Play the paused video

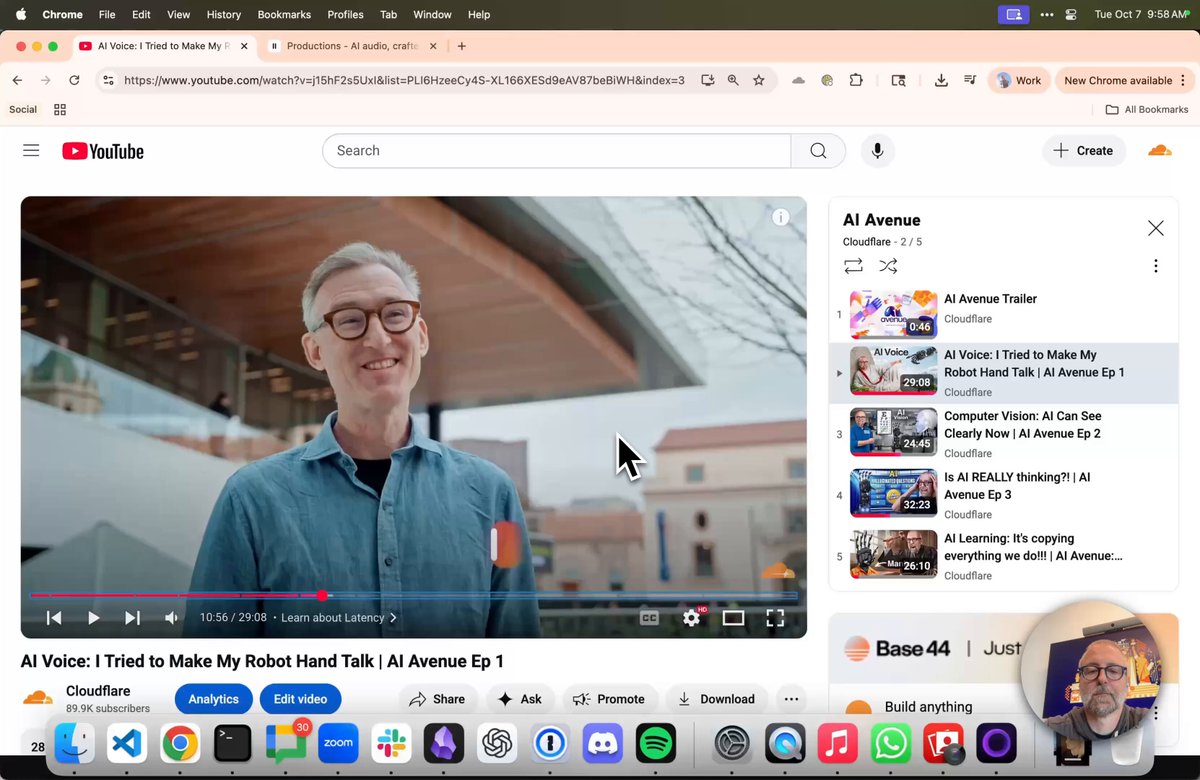pyautogui.click(x=93, y=618)
